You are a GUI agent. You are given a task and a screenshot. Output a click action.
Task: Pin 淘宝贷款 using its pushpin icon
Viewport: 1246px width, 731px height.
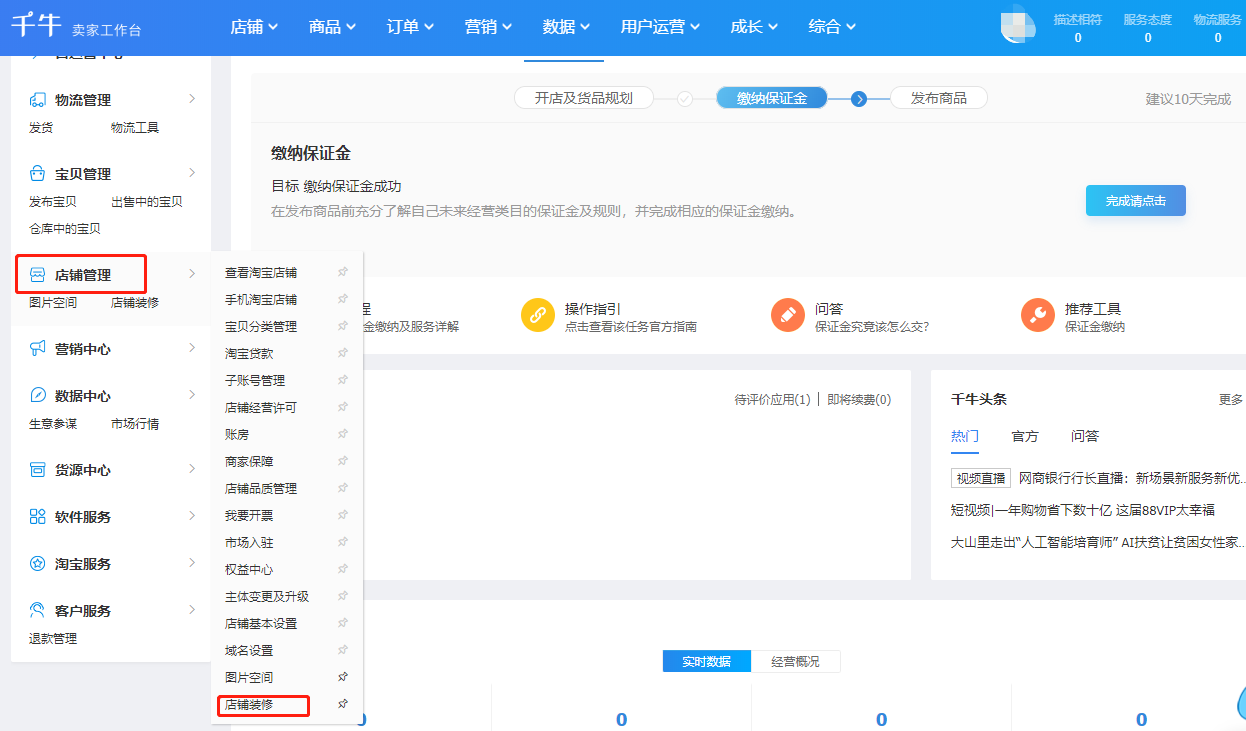(342, 352)
